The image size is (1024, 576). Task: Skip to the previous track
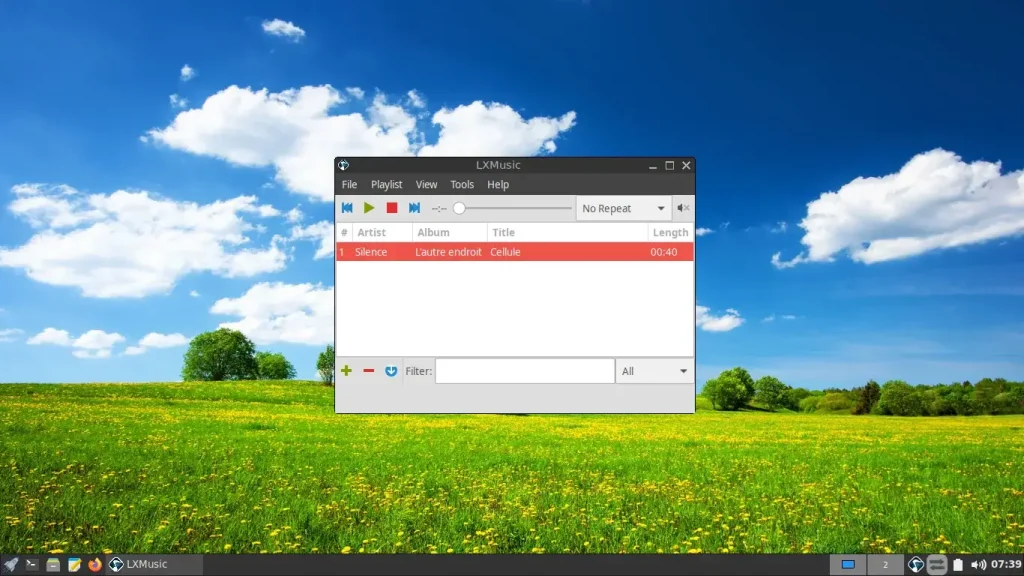[x=347, y=208]
